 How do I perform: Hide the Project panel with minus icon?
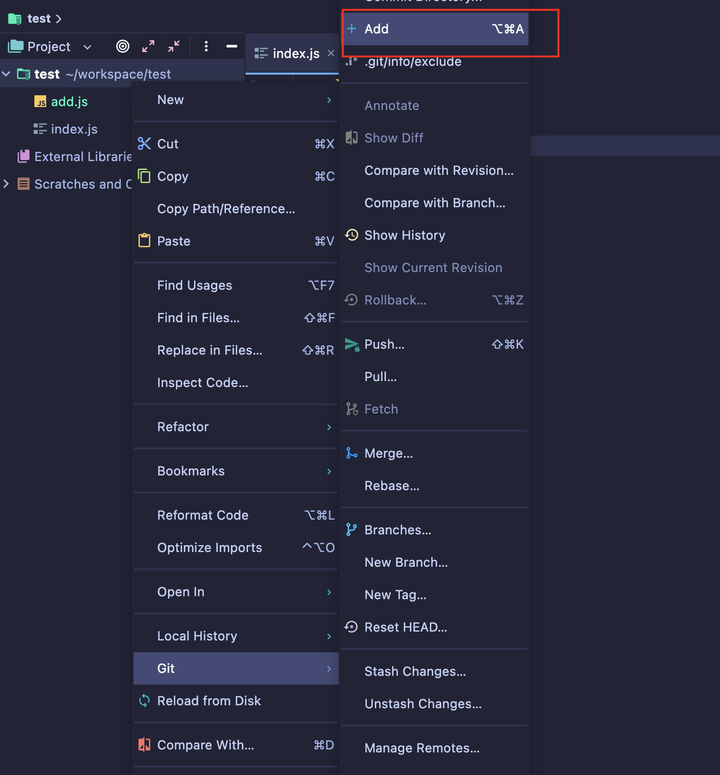(231, 46)
